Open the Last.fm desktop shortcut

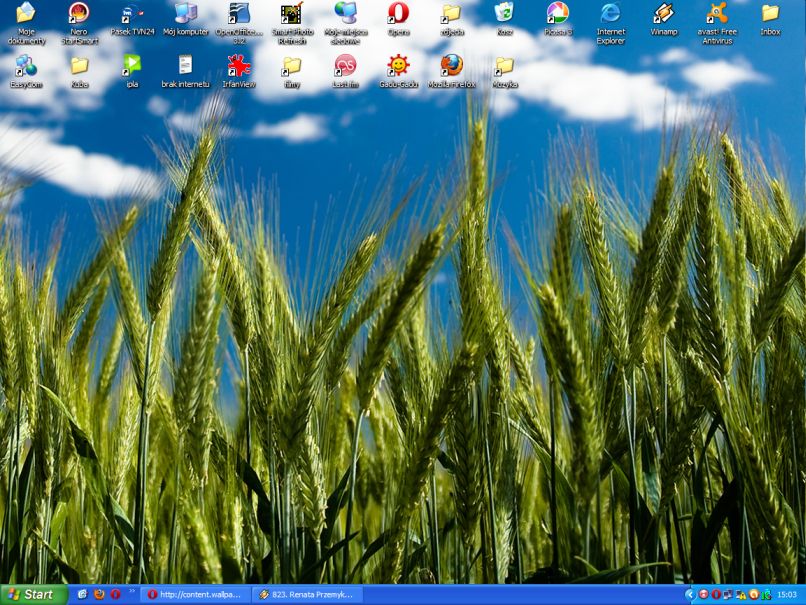click(x=345, y=66)
